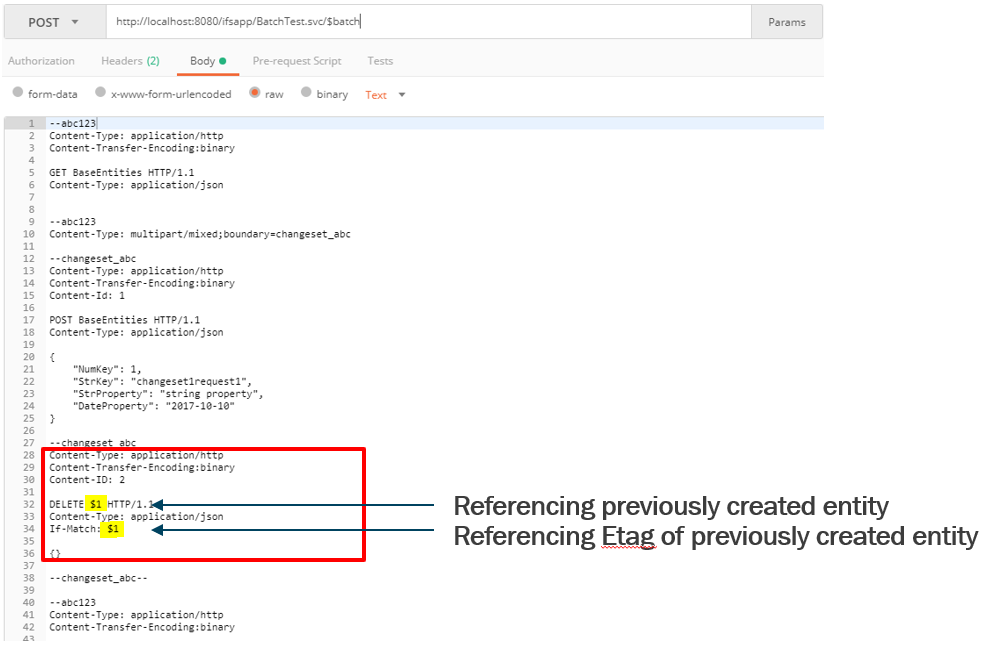The height and width of the screenshot is (646, 985).
Task: Open the Text body format dropdown
Action: [x=384, y=94]
